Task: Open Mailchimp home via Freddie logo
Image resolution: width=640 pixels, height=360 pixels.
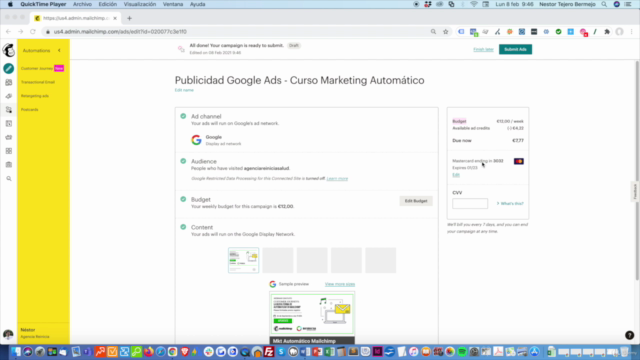Action: 9,50
